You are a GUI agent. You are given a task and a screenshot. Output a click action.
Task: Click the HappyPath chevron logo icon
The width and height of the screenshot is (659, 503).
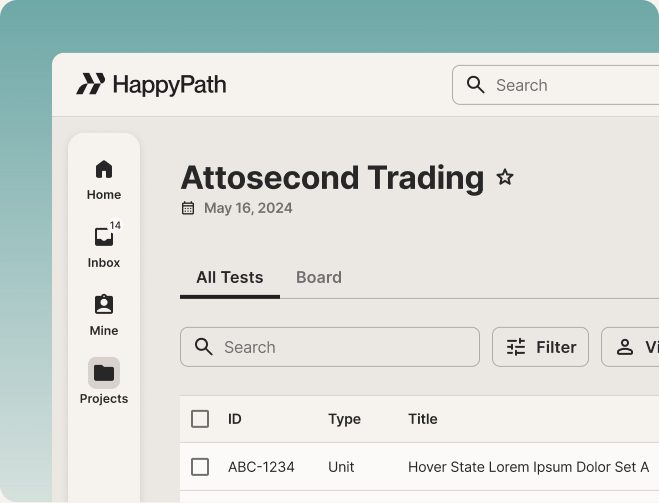[90, 84]
